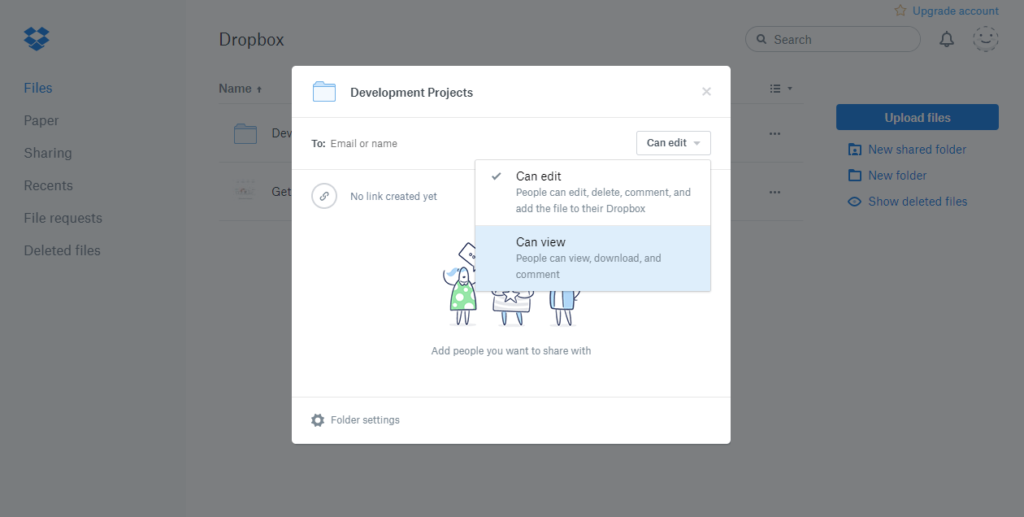Click the Dropbox page heading
This screenshot has width=1024, height=517.
251,39
